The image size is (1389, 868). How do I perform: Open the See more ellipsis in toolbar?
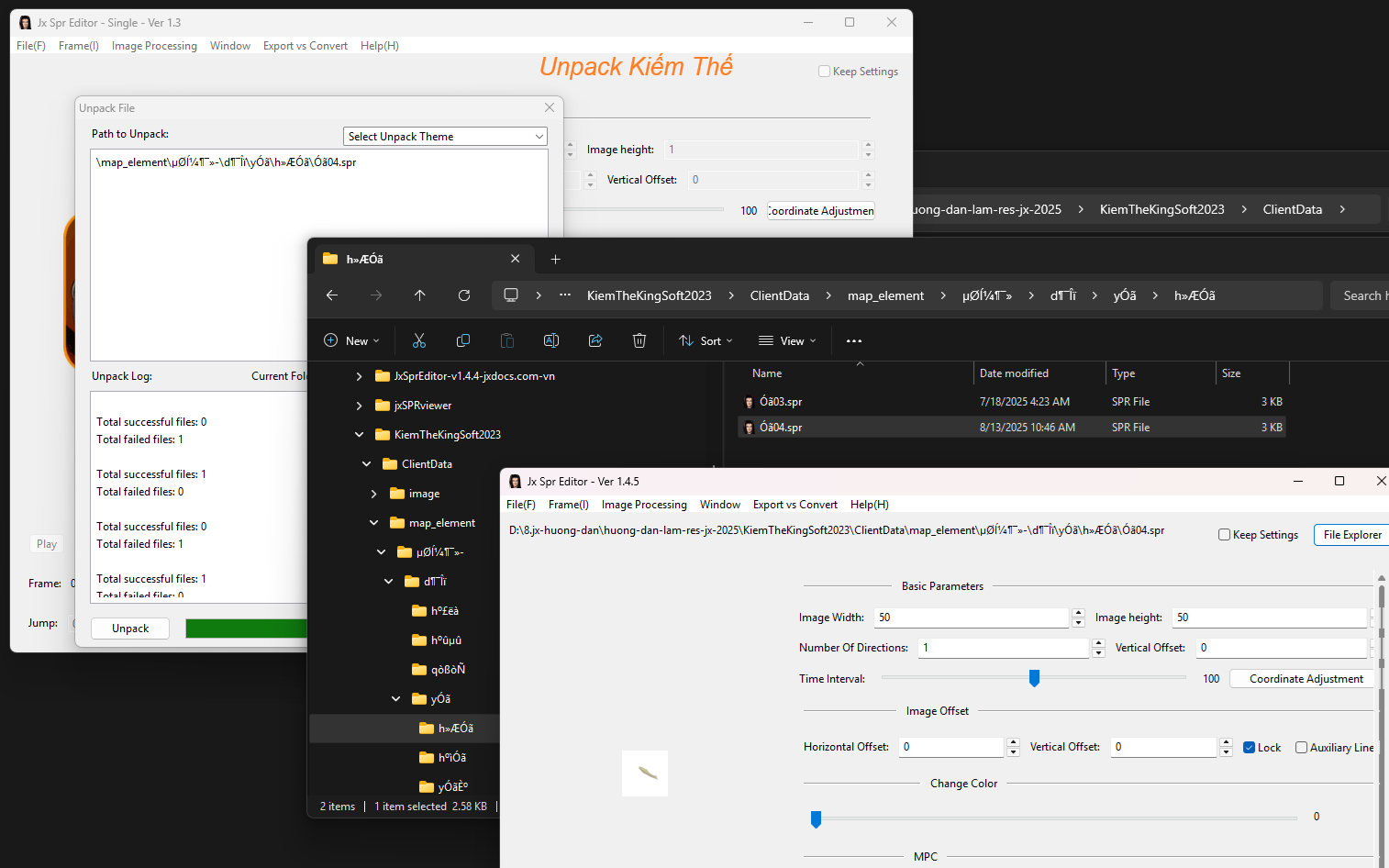tap(854, 340)
